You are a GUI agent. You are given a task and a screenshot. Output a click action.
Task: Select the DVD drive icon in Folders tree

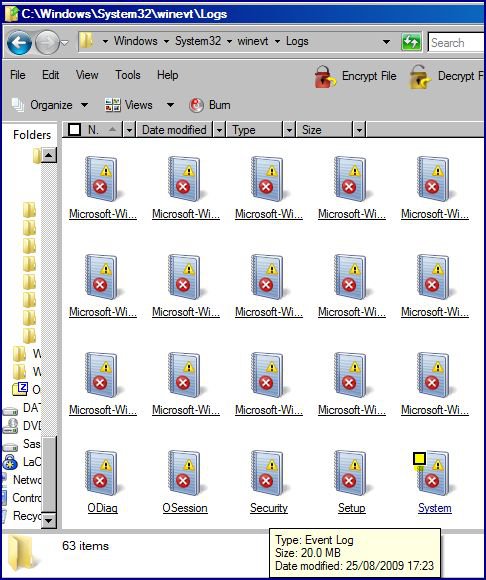pos(10,426)
